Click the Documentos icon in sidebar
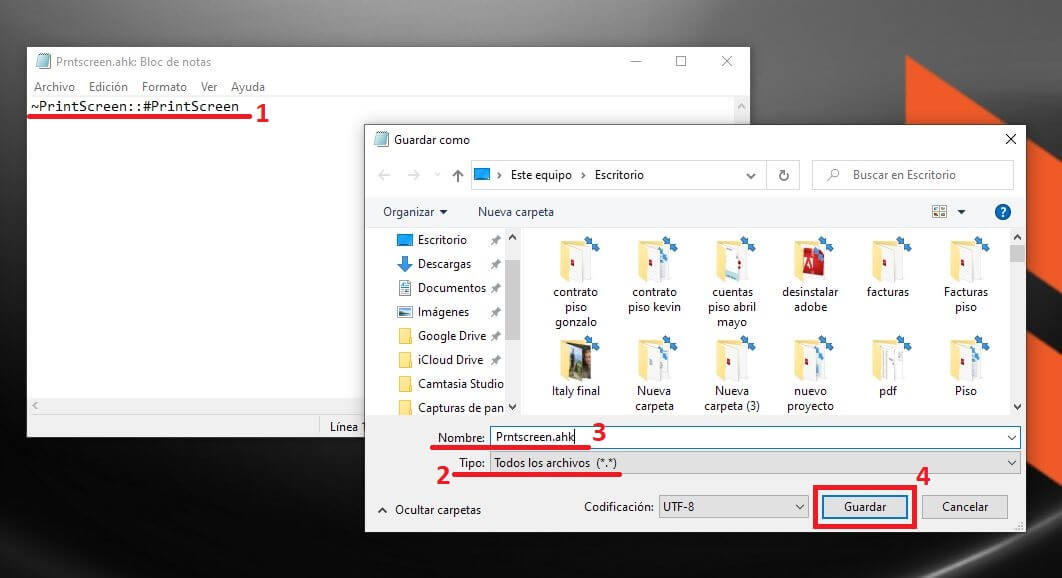 404,288
